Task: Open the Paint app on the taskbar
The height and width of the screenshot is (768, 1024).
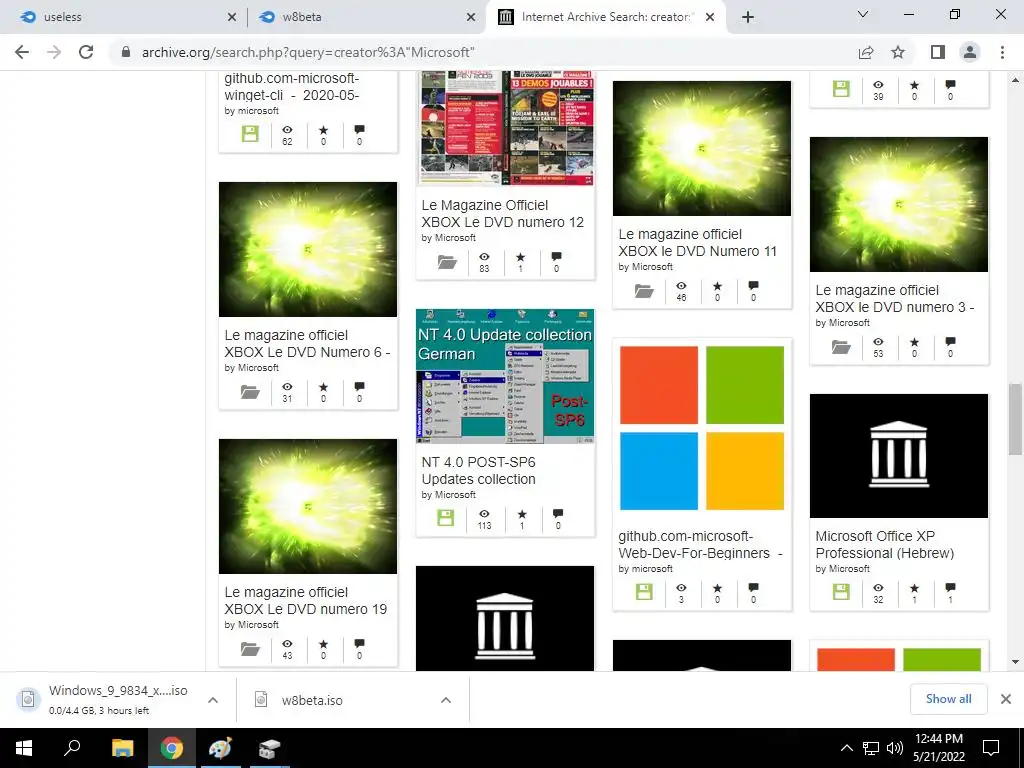Action: tap(220, 748)
